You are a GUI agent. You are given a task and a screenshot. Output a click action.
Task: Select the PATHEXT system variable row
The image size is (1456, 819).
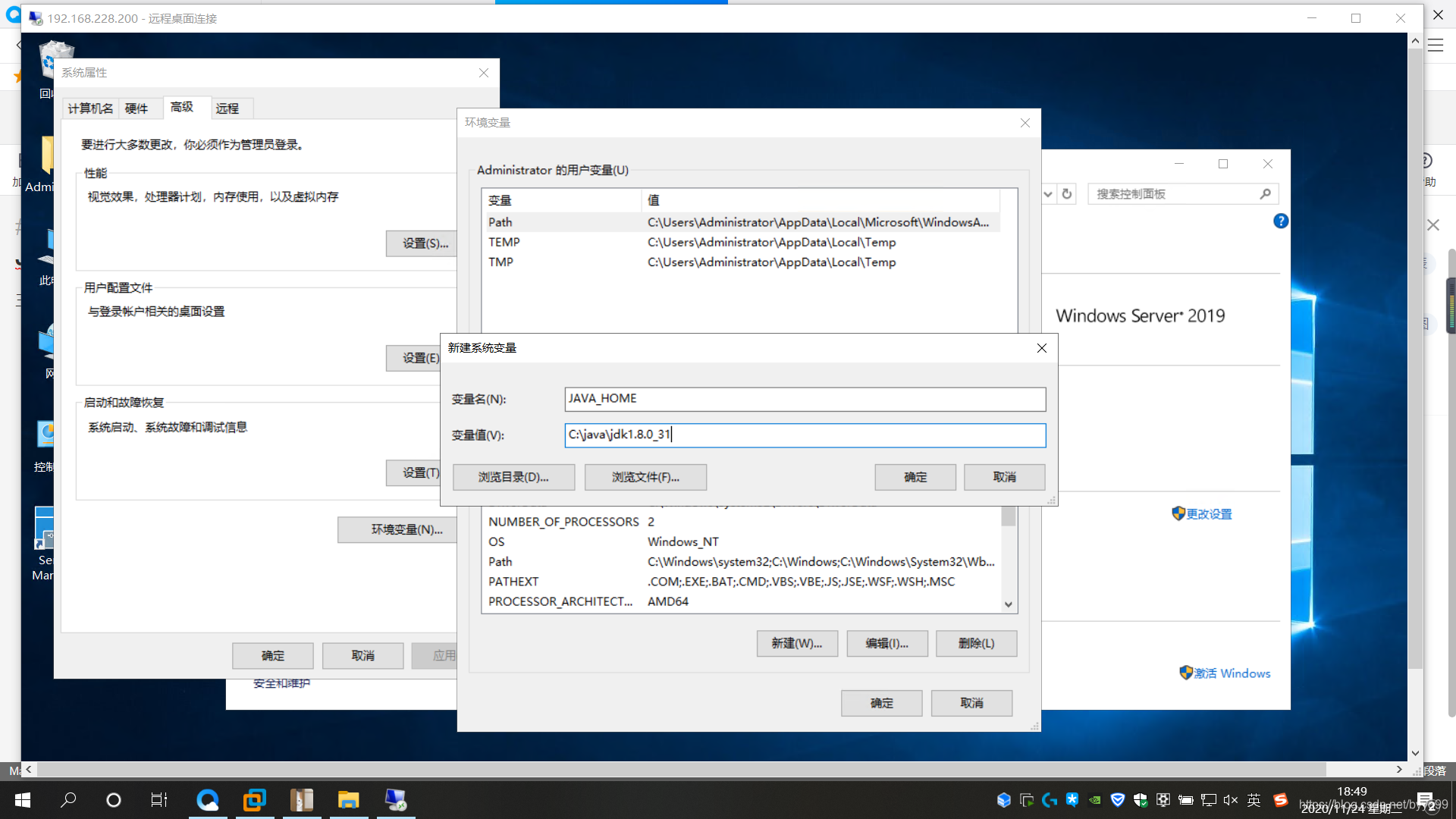point(742,582)
